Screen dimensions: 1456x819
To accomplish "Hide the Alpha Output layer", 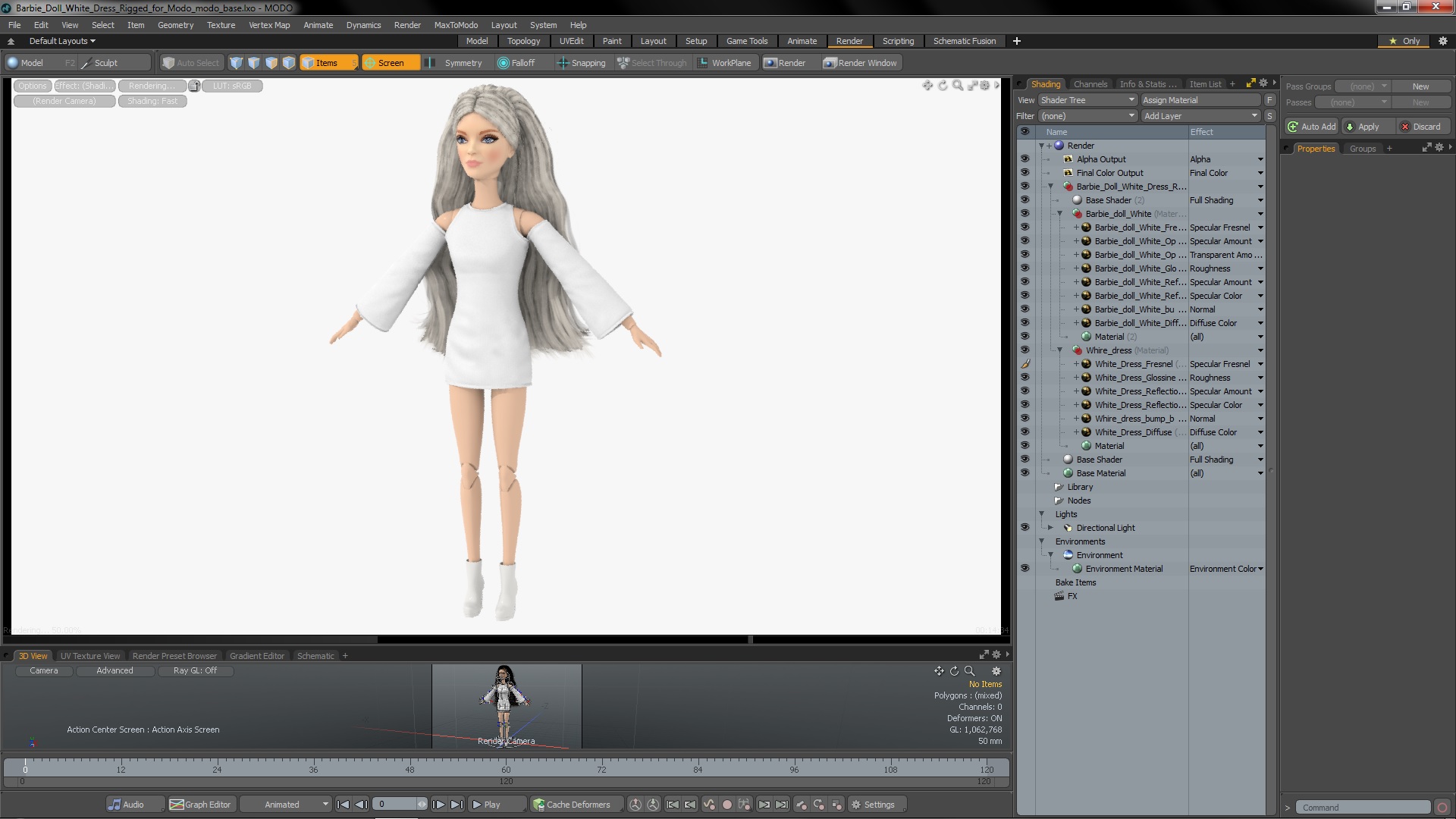I will point(1025,159).
